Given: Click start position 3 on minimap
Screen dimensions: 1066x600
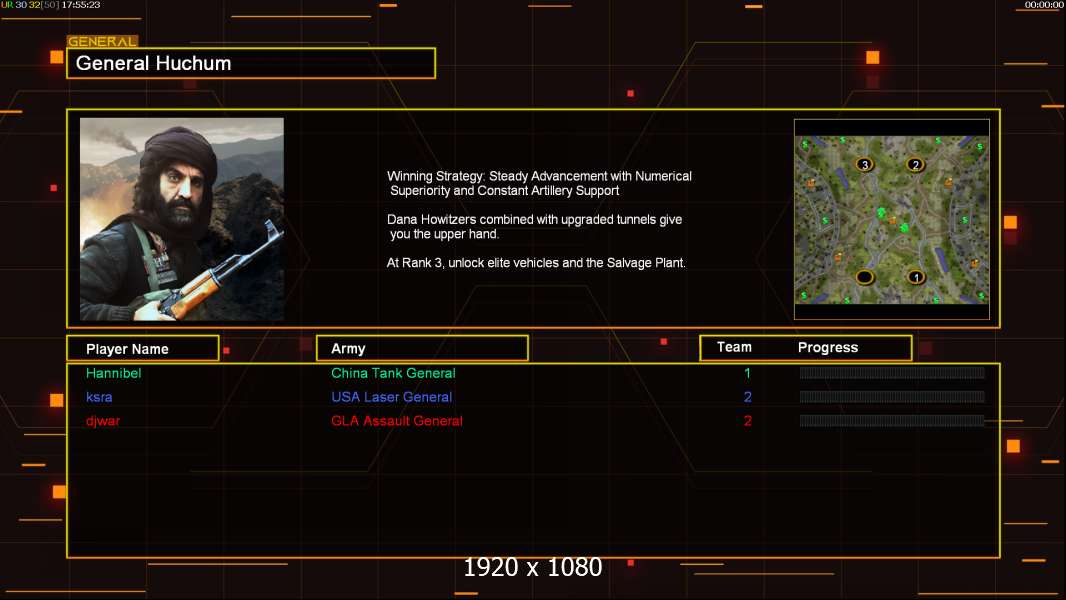Looking at the screenshot, I should coord(864,164).
